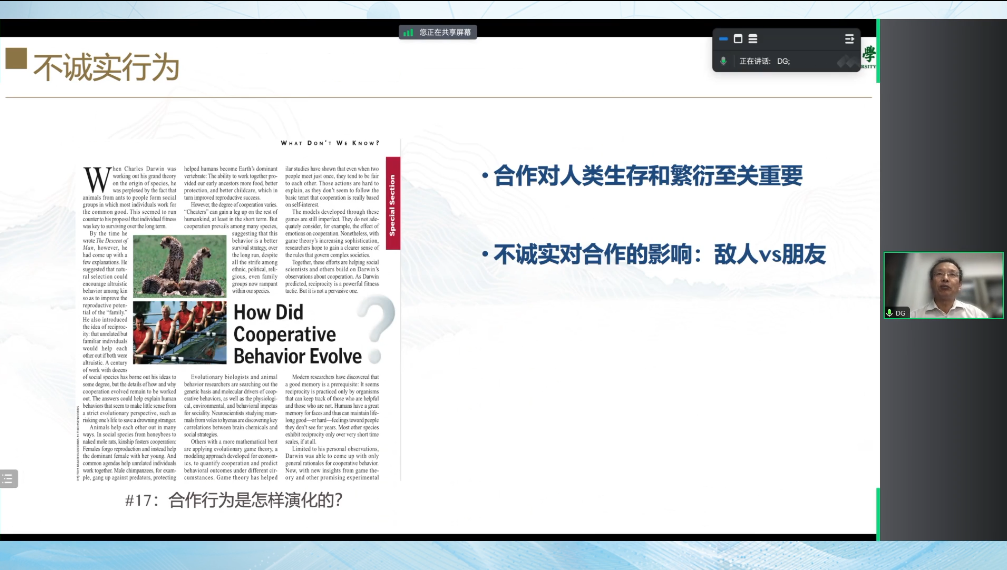Open the list icon at the left edge
This screenshot has height=570, width=1007.
click(8, 479)
